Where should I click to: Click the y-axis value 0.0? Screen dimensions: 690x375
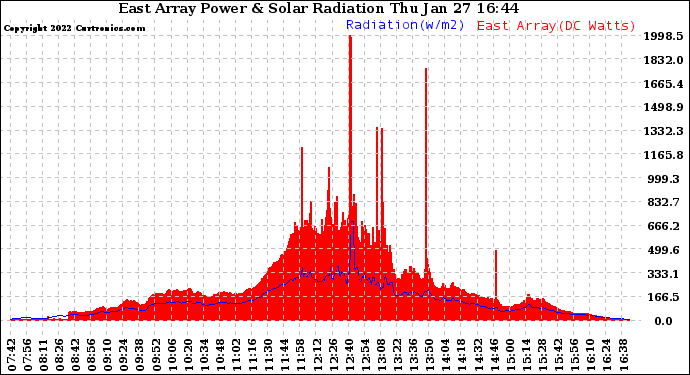click(663, 321)
